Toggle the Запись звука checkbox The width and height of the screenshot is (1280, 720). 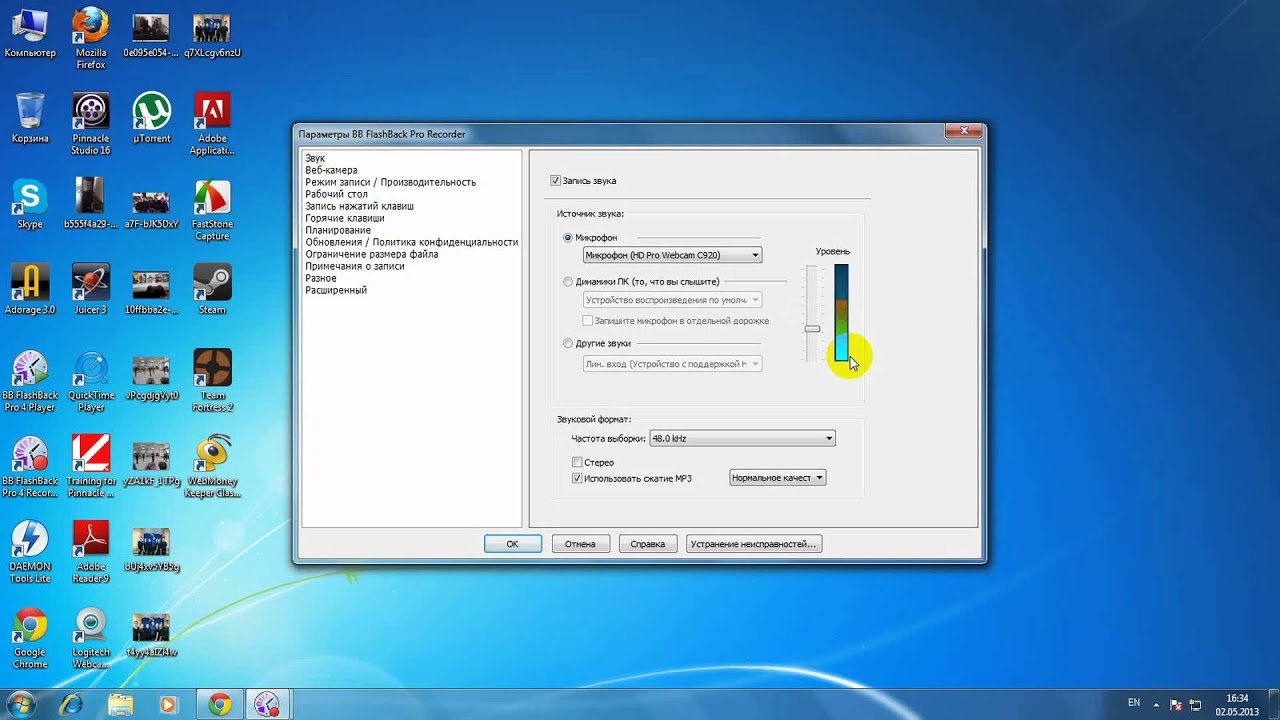555,181
